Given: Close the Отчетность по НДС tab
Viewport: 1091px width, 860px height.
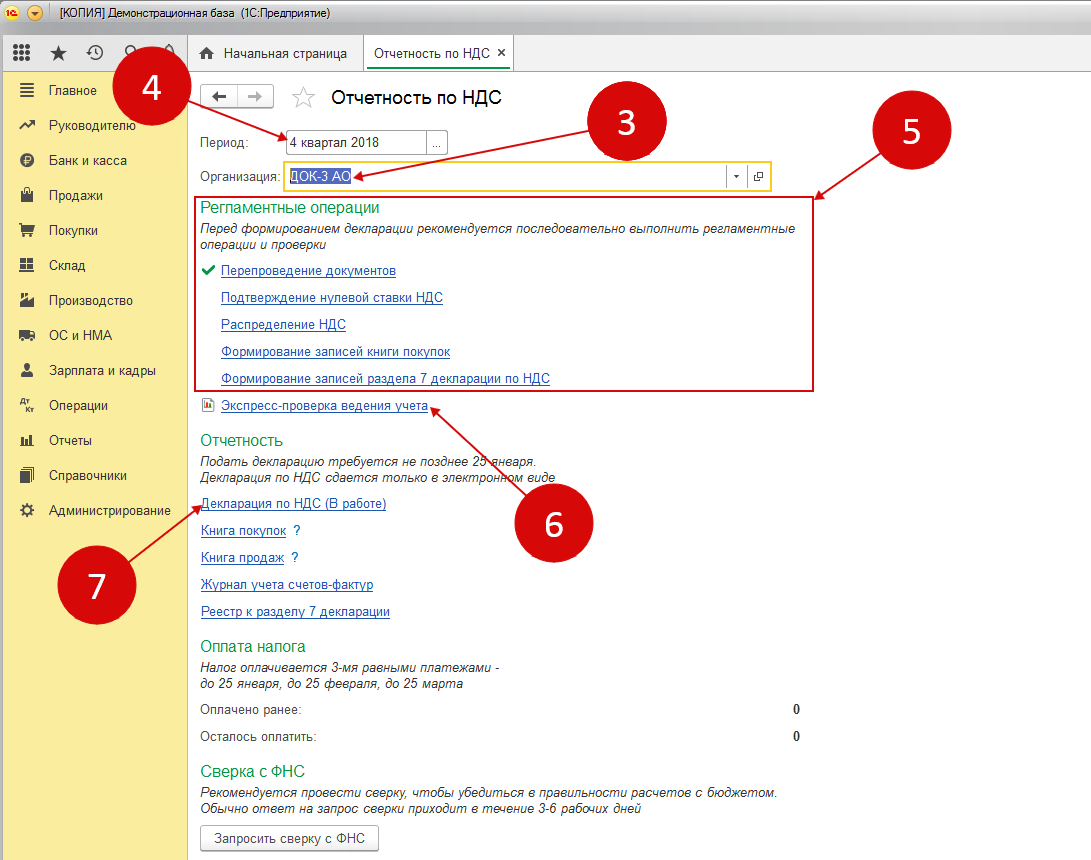Looking at the screenshot, I should pyautogui.click(x=501, y=53).
